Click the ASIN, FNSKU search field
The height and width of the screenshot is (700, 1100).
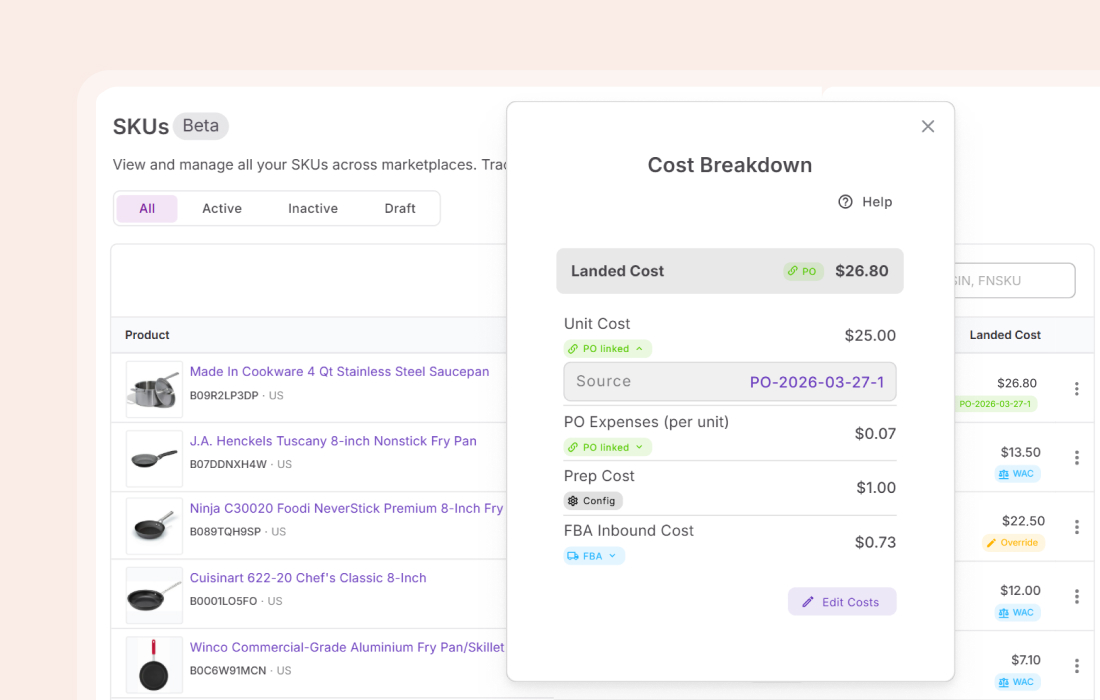pos(1015,281)
